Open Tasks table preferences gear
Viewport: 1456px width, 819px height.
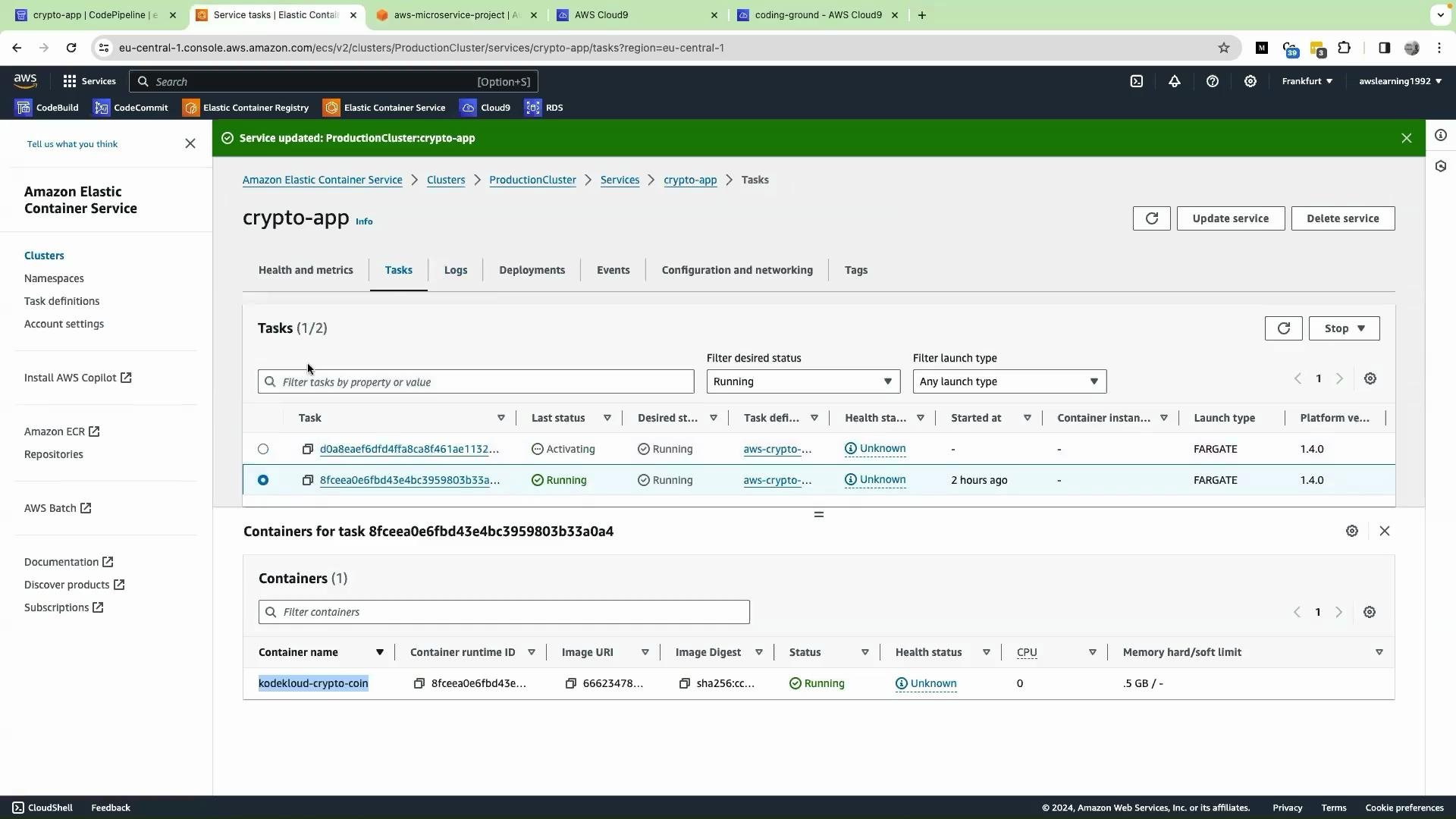click(1370, 378)
